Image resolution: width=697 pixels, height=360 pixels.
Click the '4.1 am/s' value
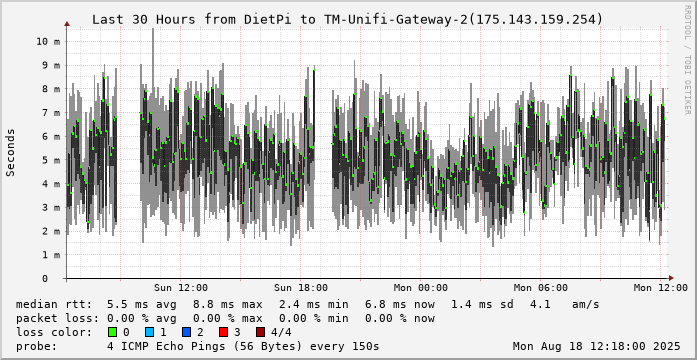(x=565, y=304)
